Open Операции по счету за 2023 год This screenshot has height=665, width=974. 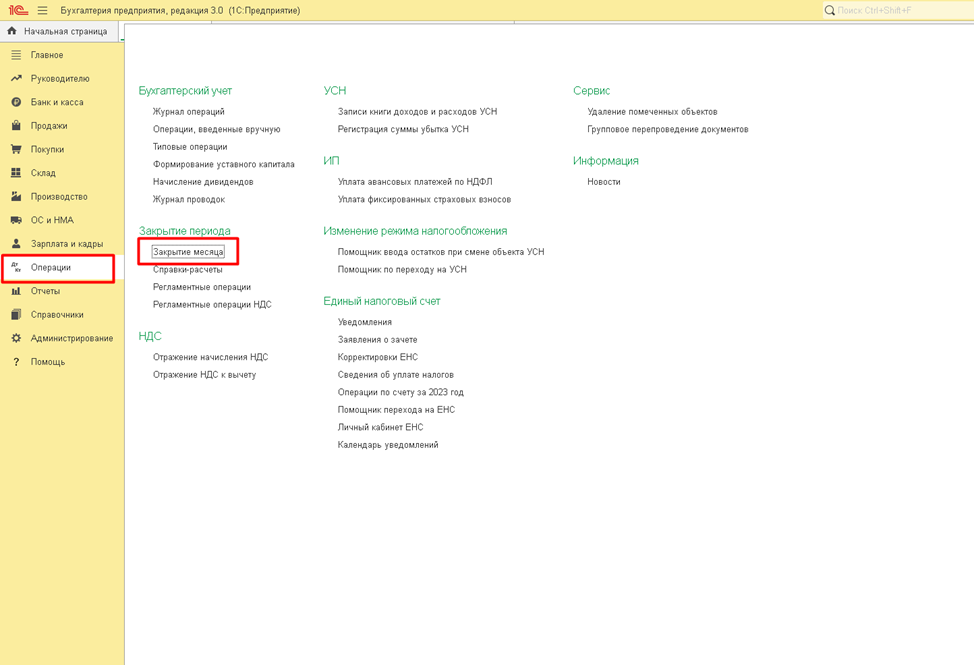point(401,392)
